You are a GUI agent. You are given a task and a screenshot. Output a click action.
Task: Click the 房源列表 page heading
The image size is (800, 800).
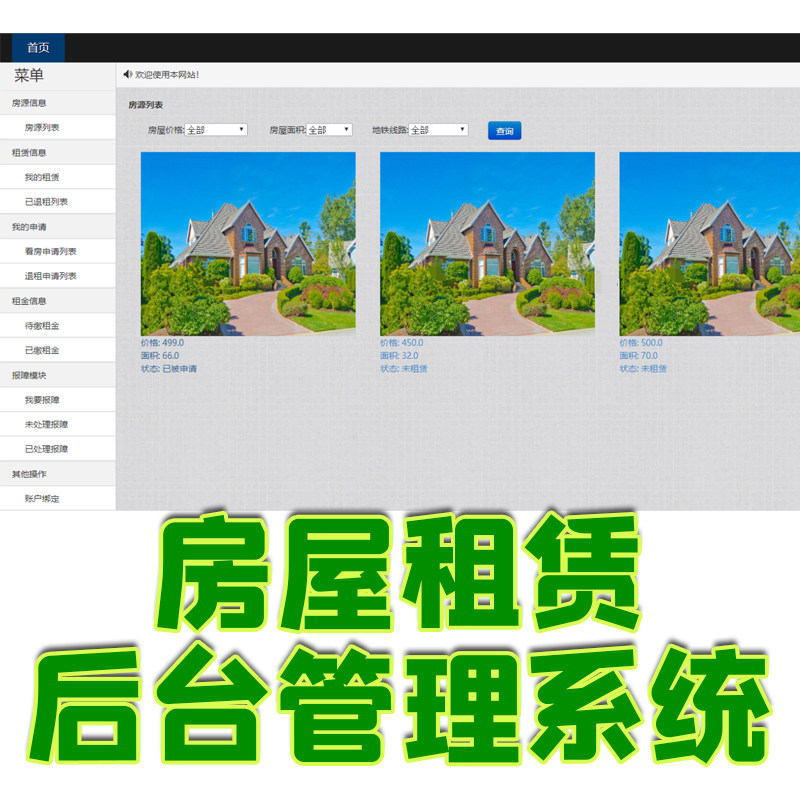point(145,105)
